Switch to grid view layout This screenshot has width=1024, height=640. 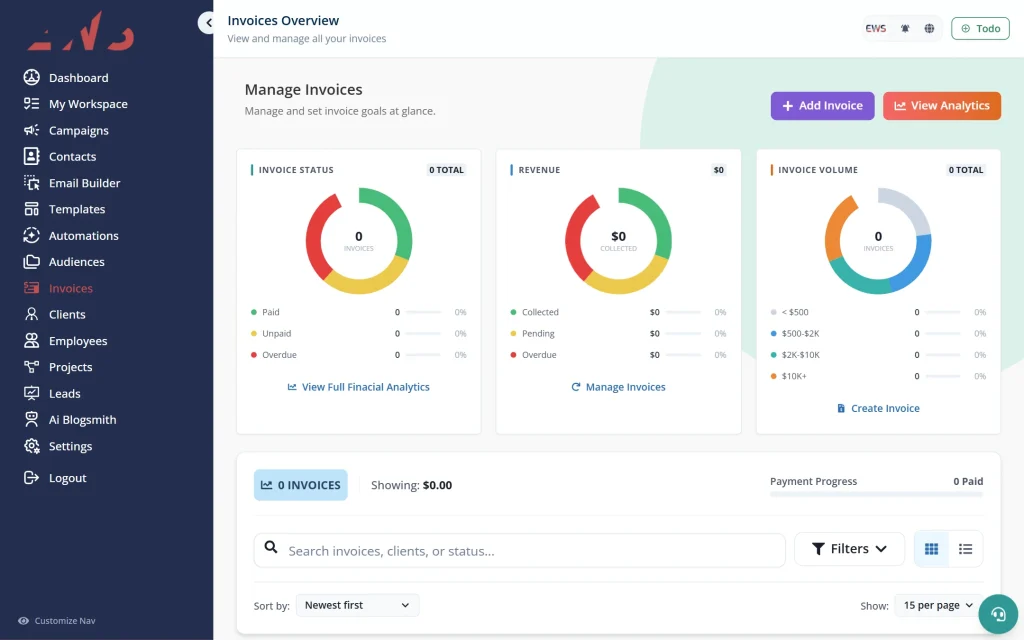(932, 549)
